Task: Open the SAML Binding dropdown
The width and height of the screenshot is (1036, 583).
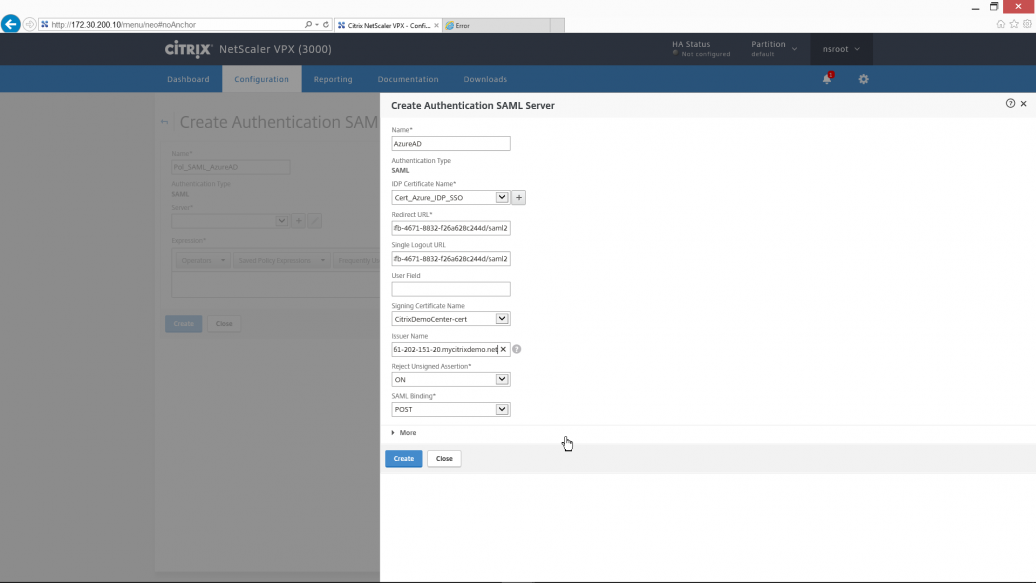Action: 502,410
